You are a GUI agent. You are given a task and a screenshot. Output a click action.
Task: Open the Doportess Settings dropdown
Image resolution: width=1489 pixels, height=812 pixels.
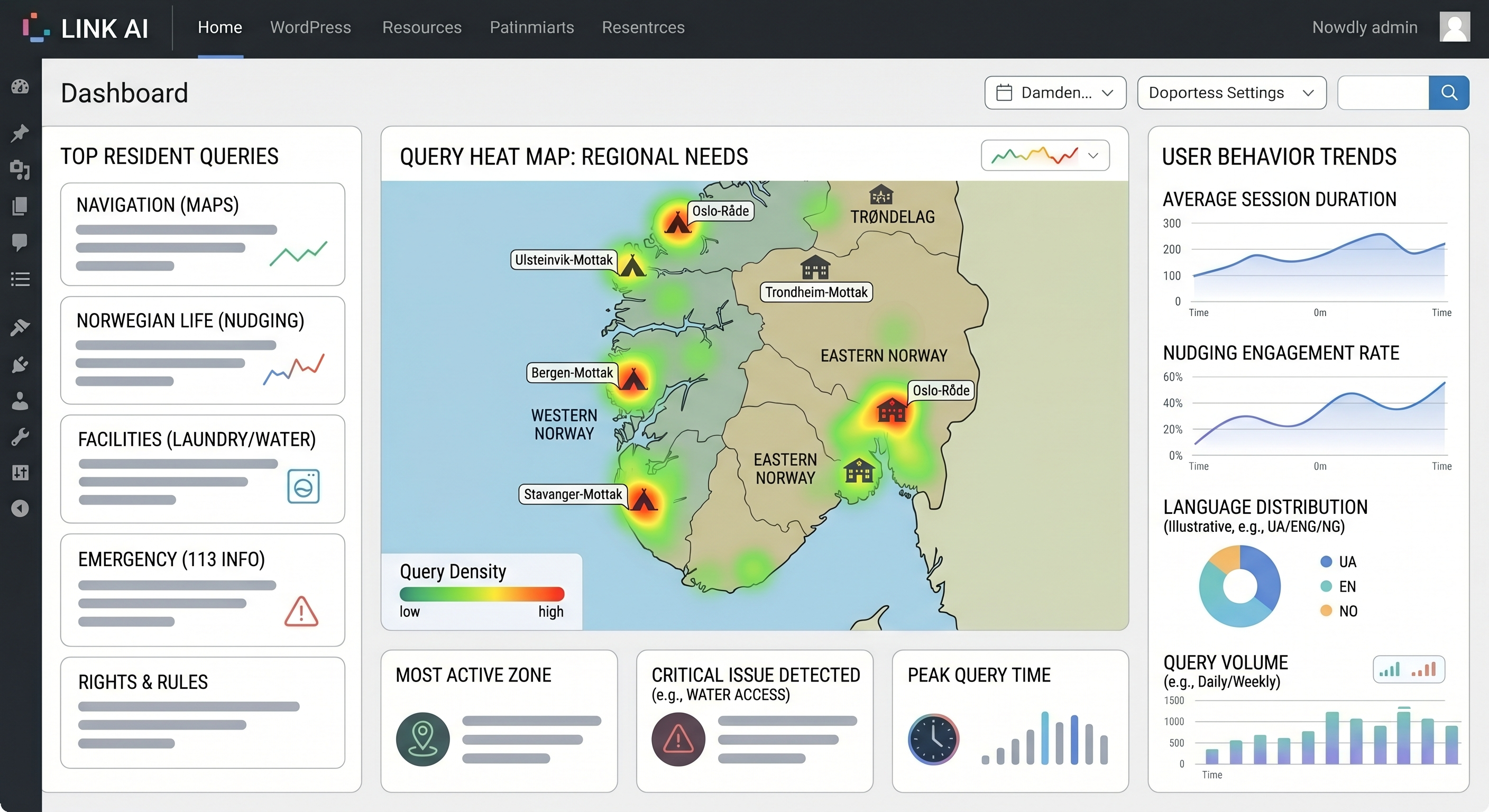pos(1232,93)
